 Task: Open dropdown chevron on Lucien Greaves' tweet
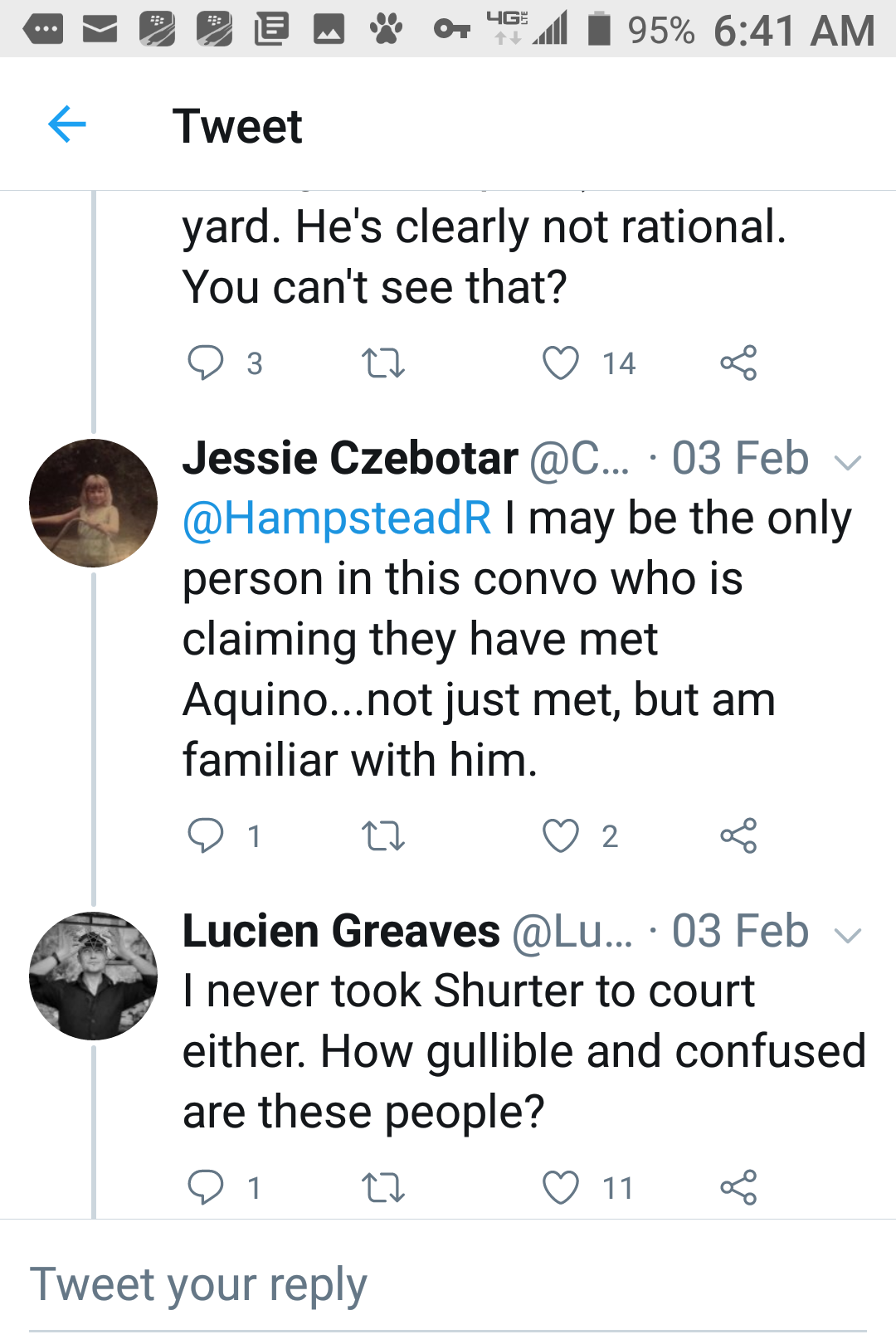tap(848, 936)
